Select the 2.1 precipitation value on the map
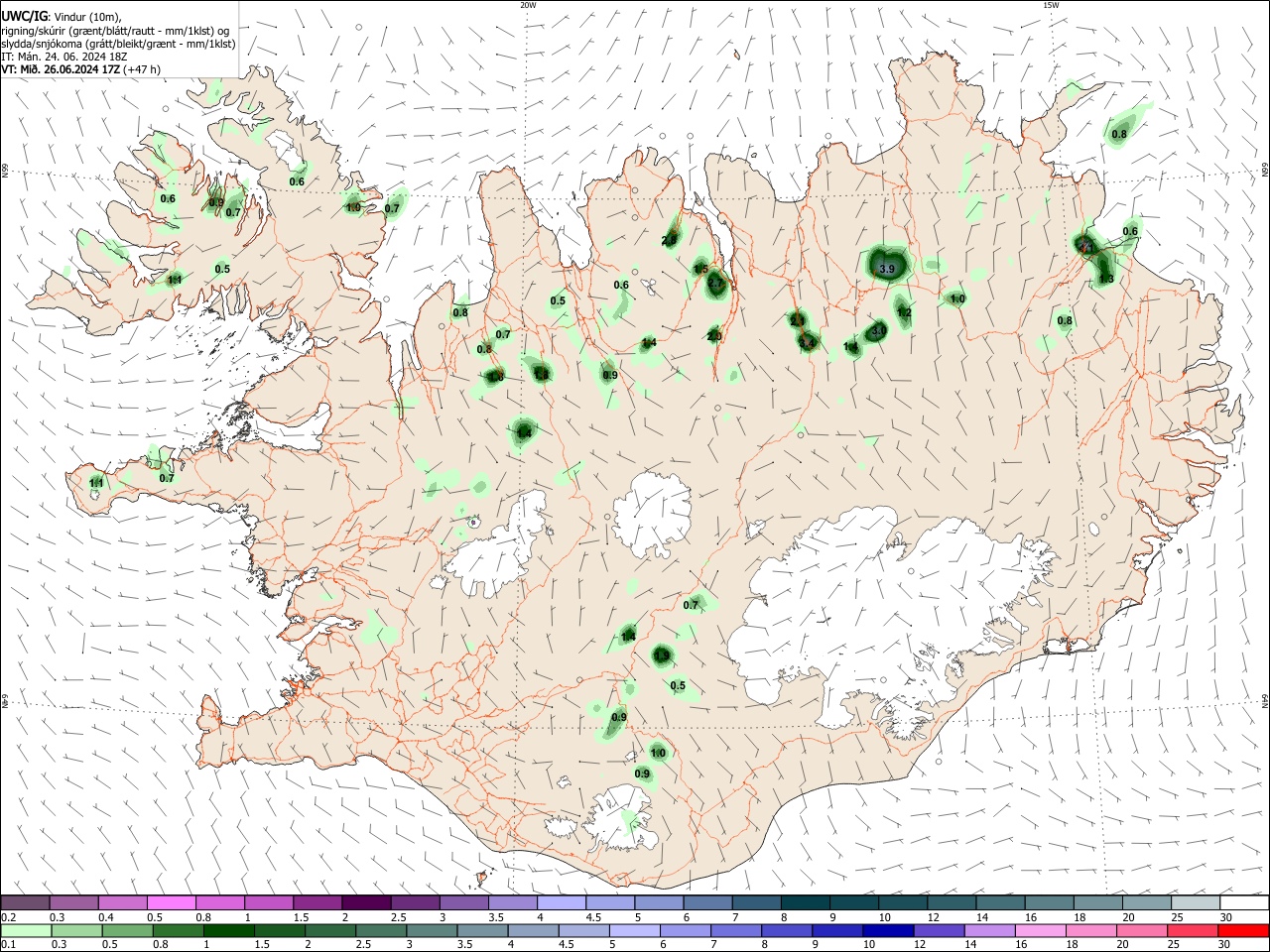Image resolution: width=1270 pixels, height=952 pixels. click(x=798, y=320)
